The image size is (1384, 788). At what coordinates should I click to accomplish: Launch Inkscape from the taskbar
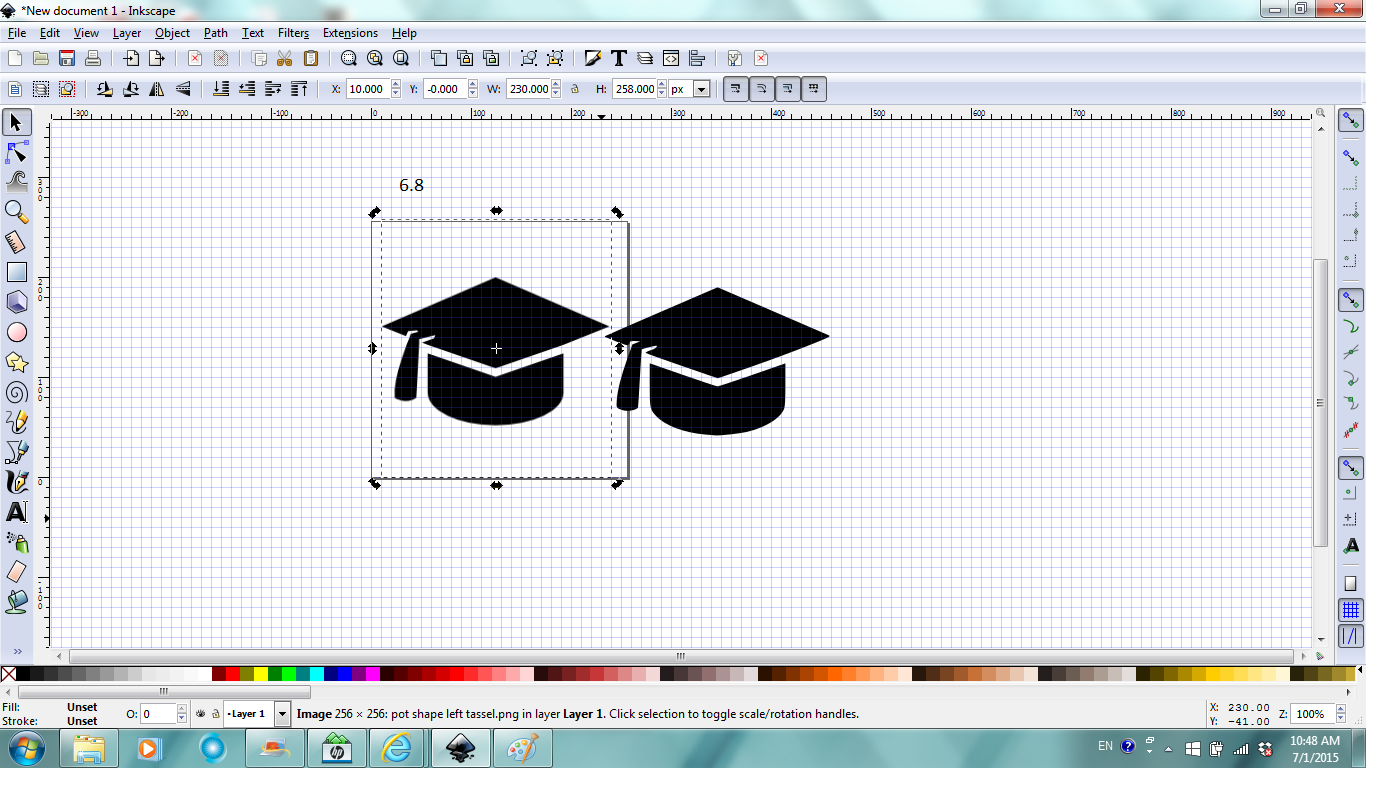[x=461, y=747]
